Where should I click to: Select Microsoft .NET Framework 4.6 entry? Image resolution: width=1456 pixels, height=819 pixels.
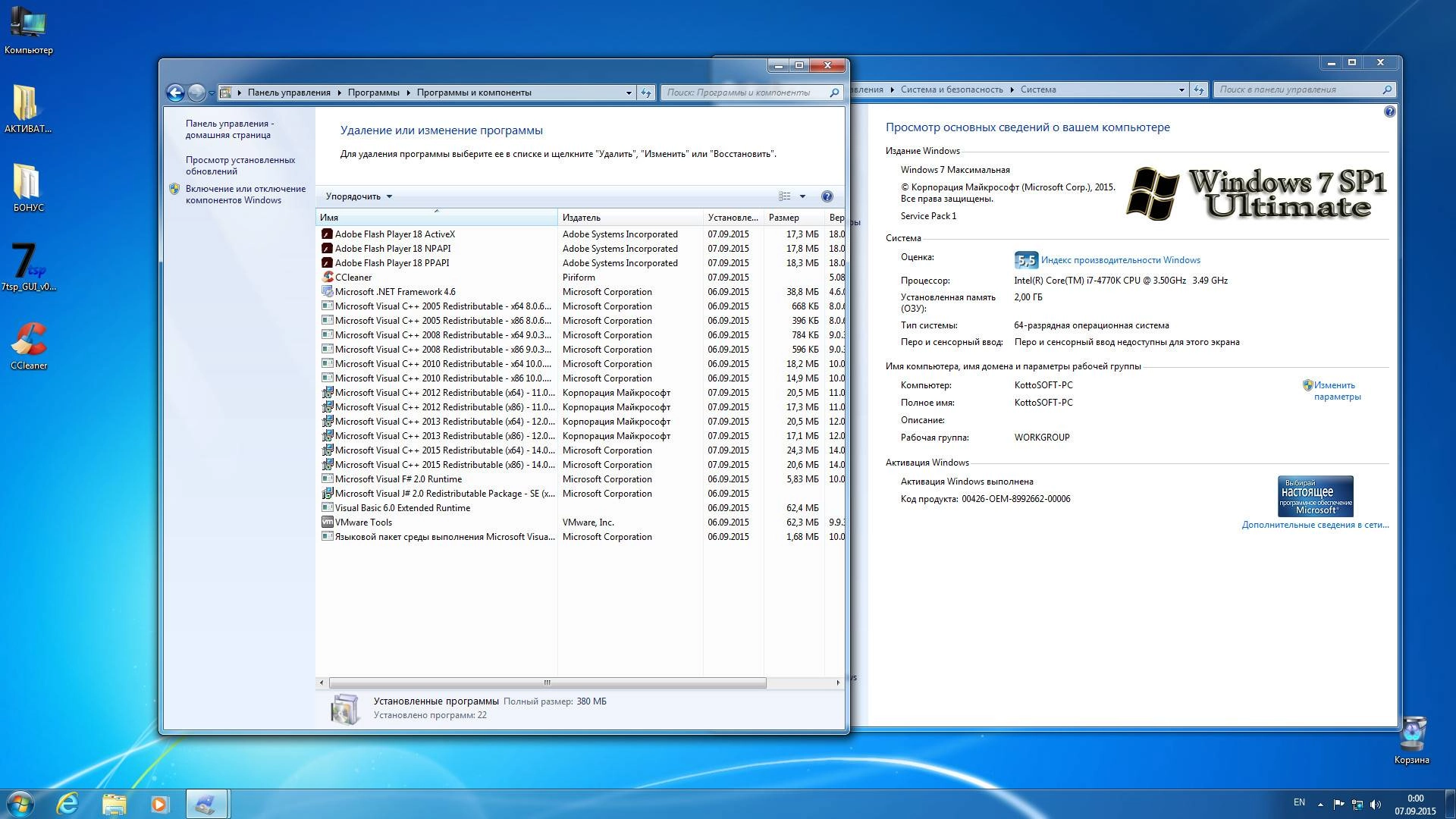(580, 292)
